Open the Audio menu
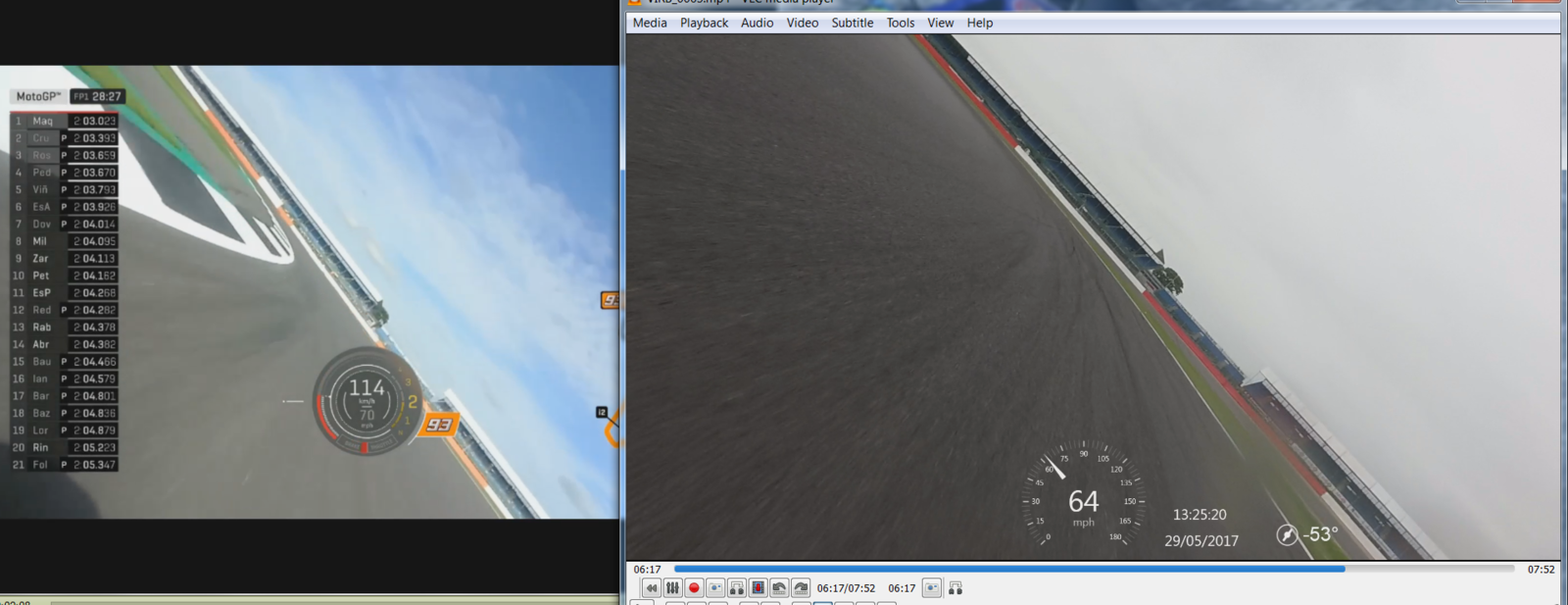Image resolution: width=1568 pixels, height=605 pixels. point(757,23)
